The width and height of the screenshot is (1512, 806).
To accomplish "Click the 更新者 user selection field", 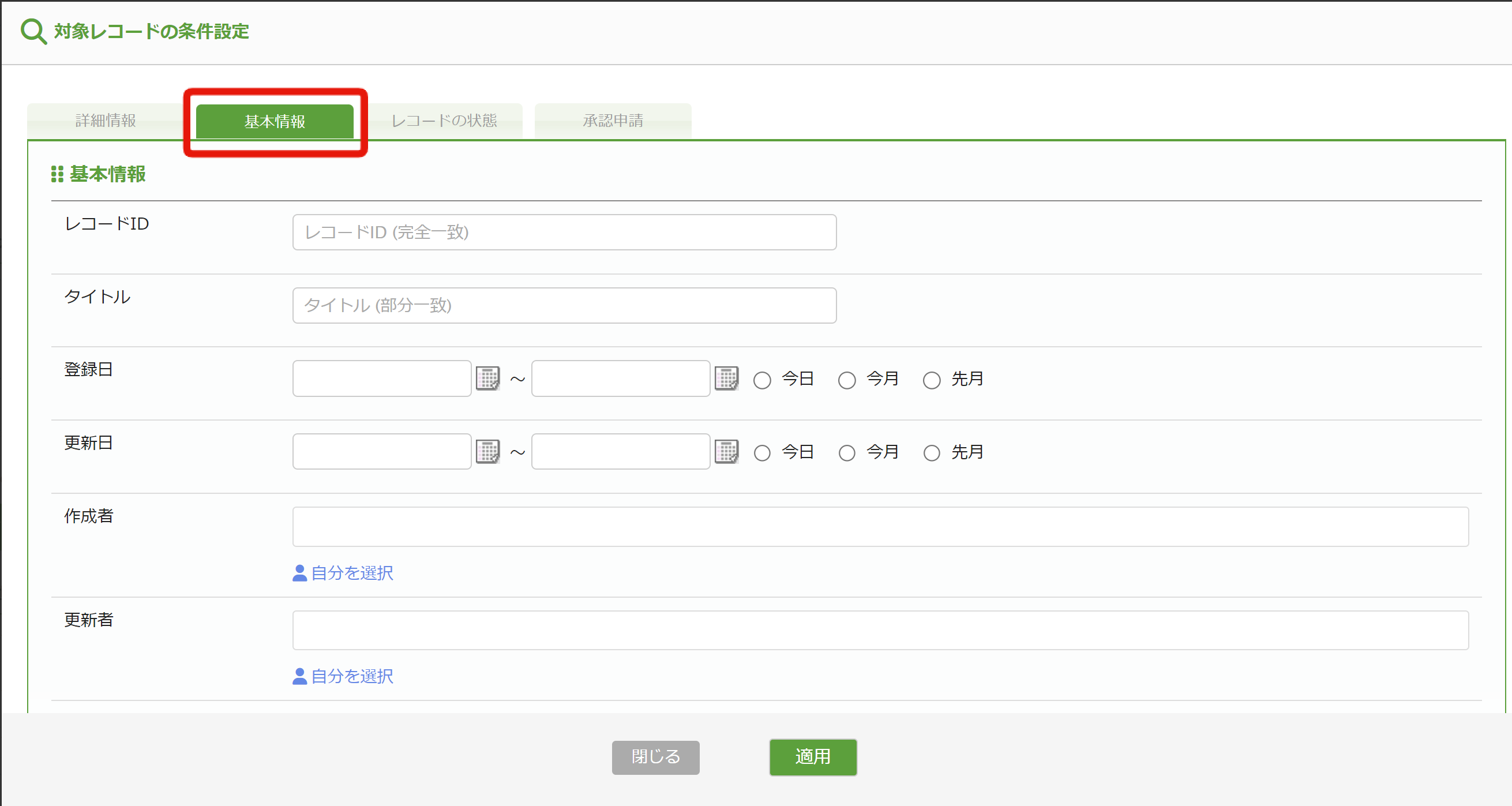I will [x=880, y=630].
